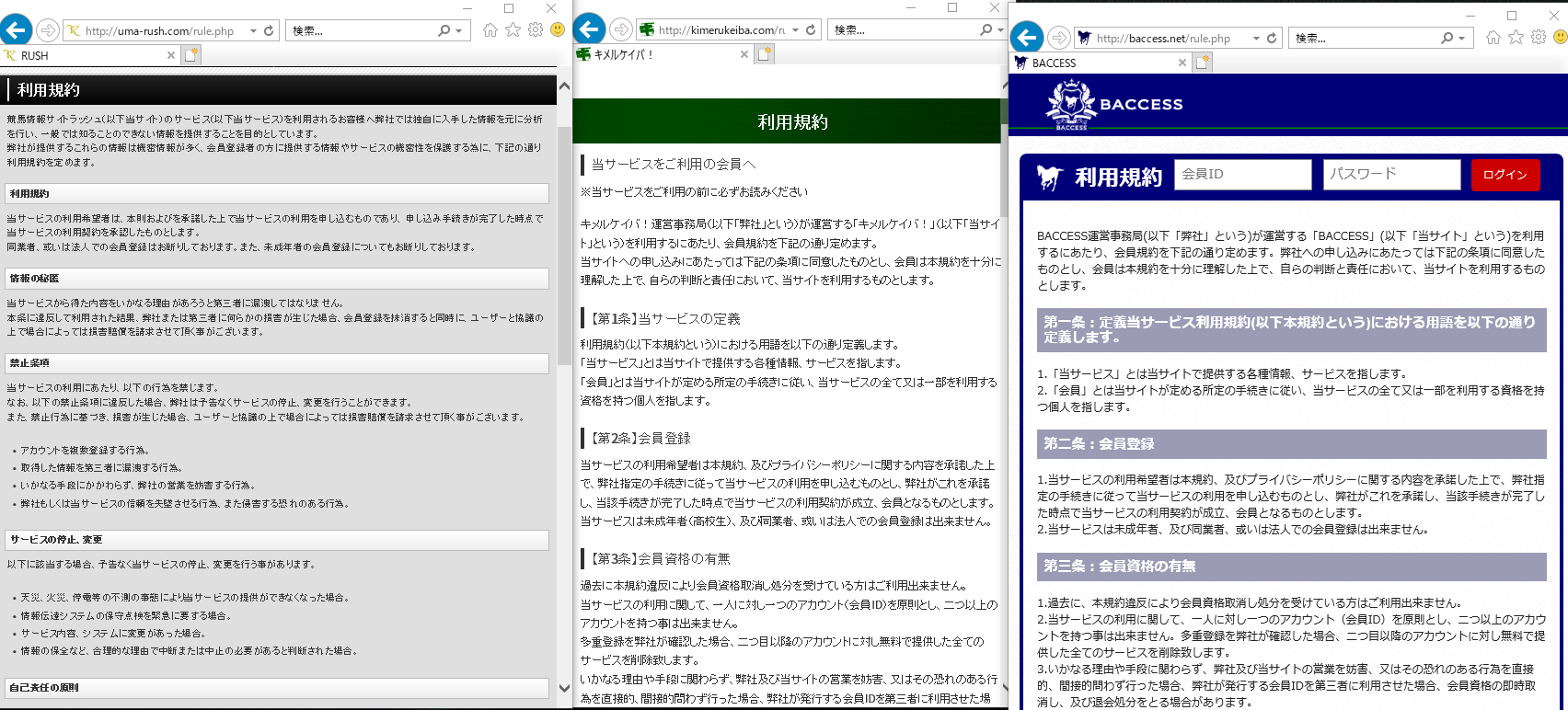Viewport: 1568px width, 710px height.
Task: Click forward arrow in the BACCESS window
Action: coord(1059,38)
